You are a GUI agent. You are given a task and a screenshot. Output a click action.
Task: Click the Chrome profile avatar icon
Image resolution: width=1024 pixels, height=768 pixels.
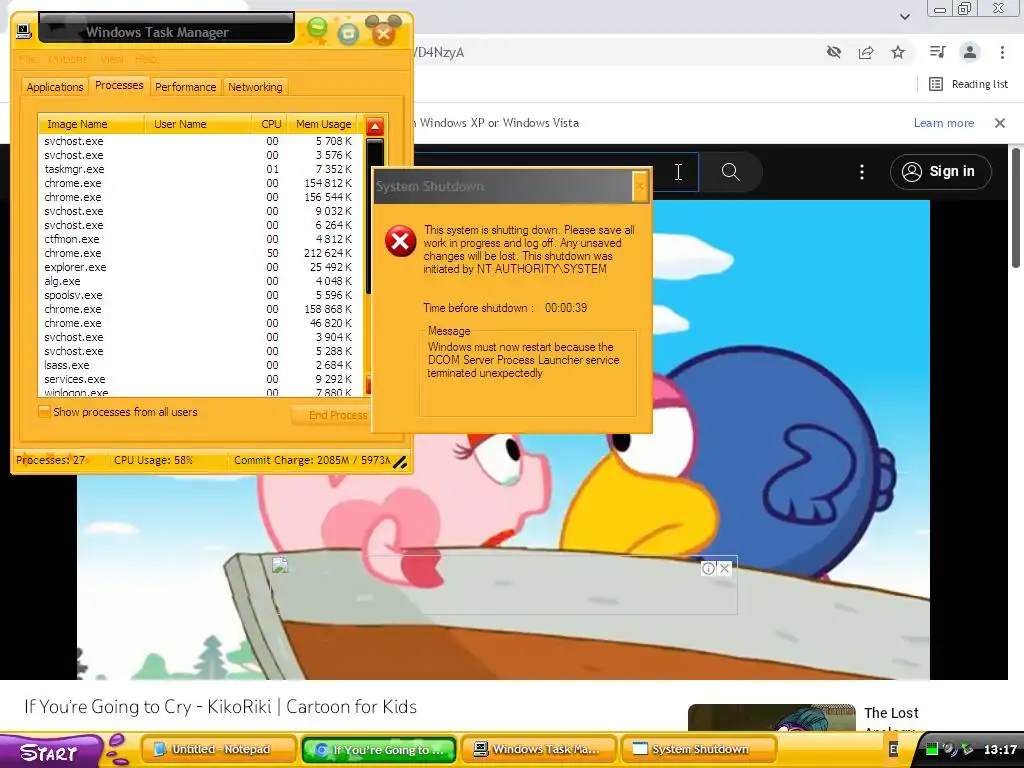(x=970, y=52)
